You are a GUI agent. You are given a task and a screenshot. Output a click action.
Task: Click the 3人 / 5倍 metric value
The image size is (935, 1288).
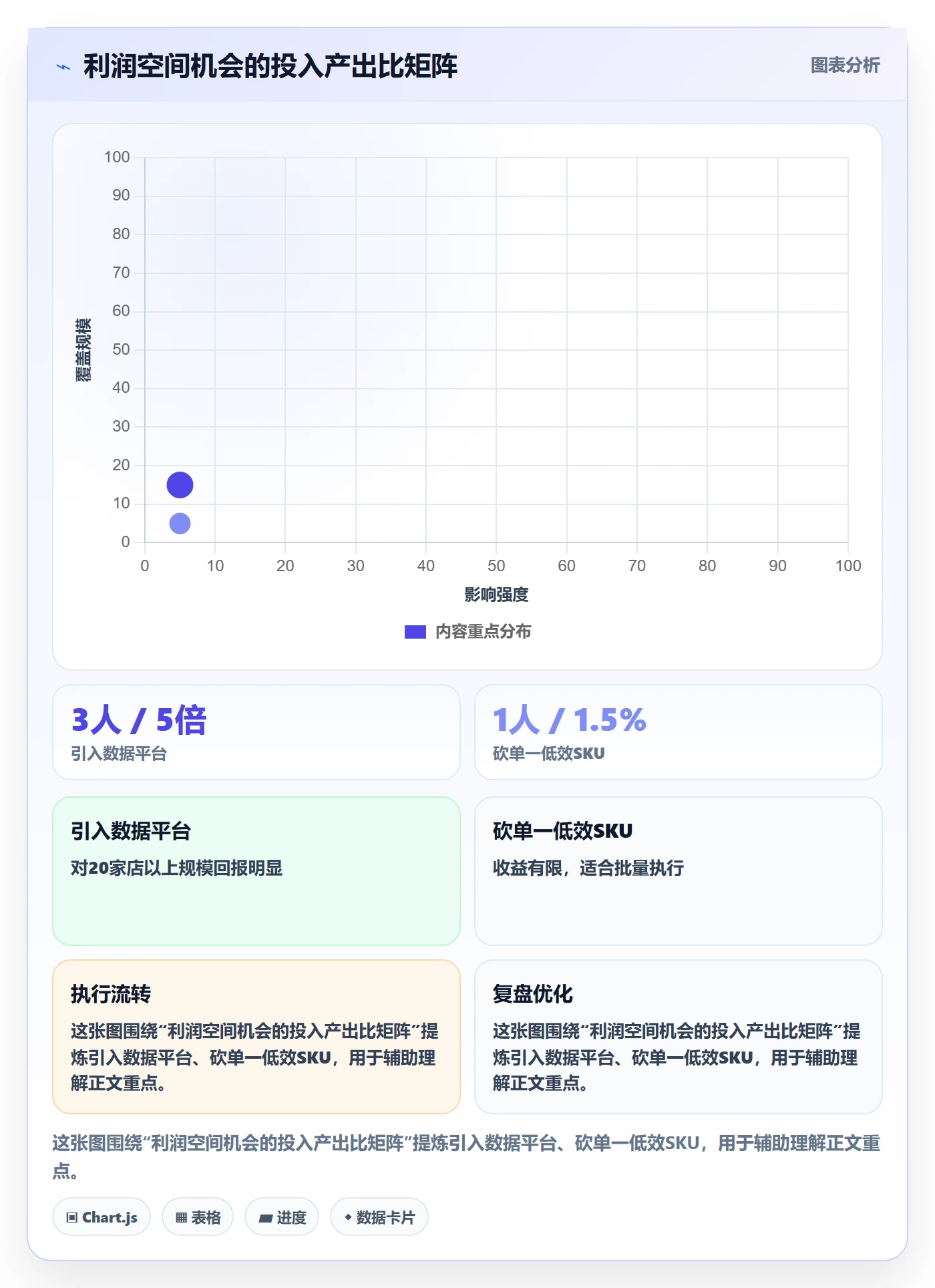click(139, 720)
